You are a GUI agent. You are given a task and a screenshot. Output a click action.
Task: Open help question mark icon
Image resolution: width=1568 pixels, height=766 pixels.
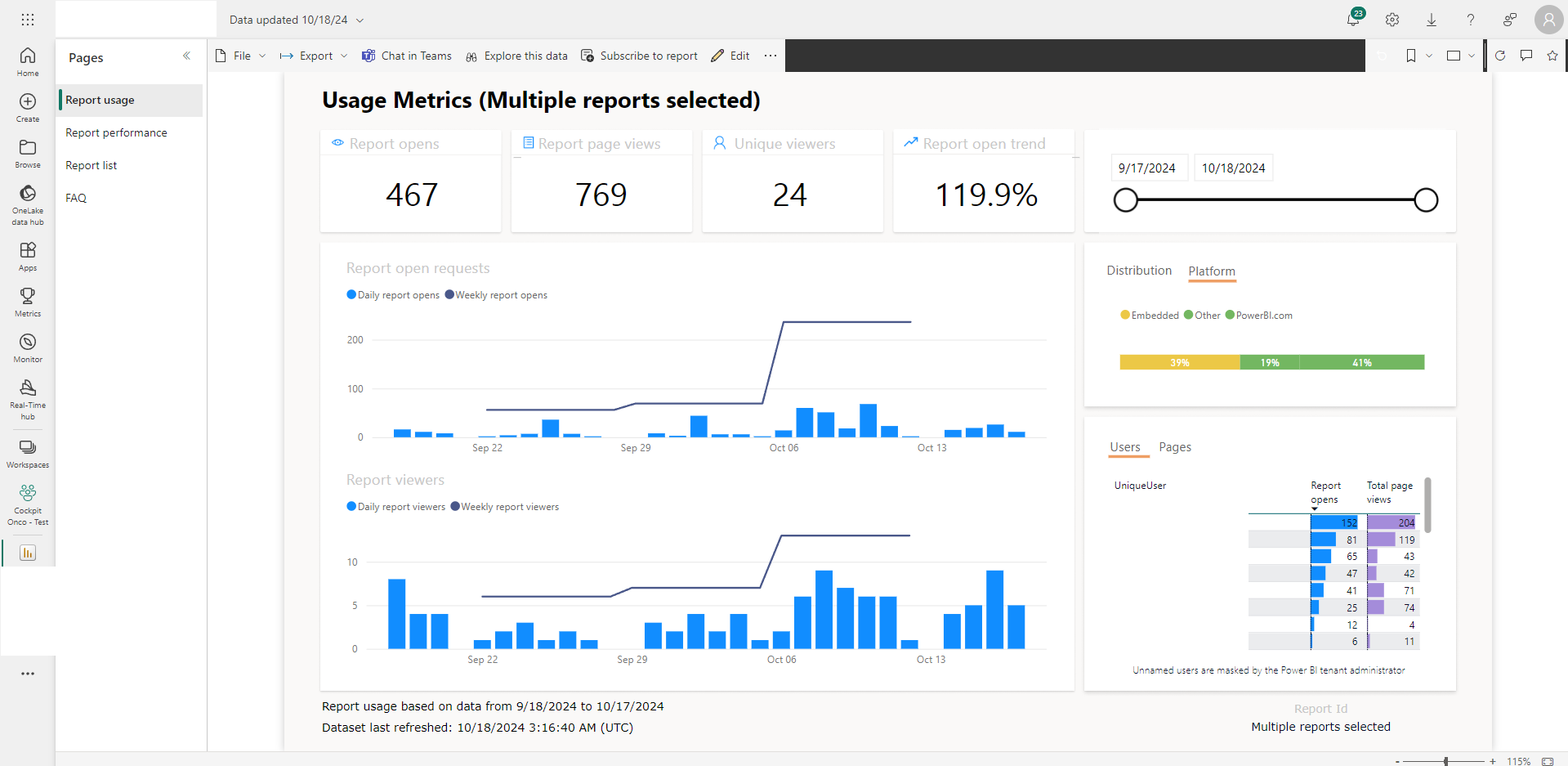pyautogui.click(x=1471, y=20)
